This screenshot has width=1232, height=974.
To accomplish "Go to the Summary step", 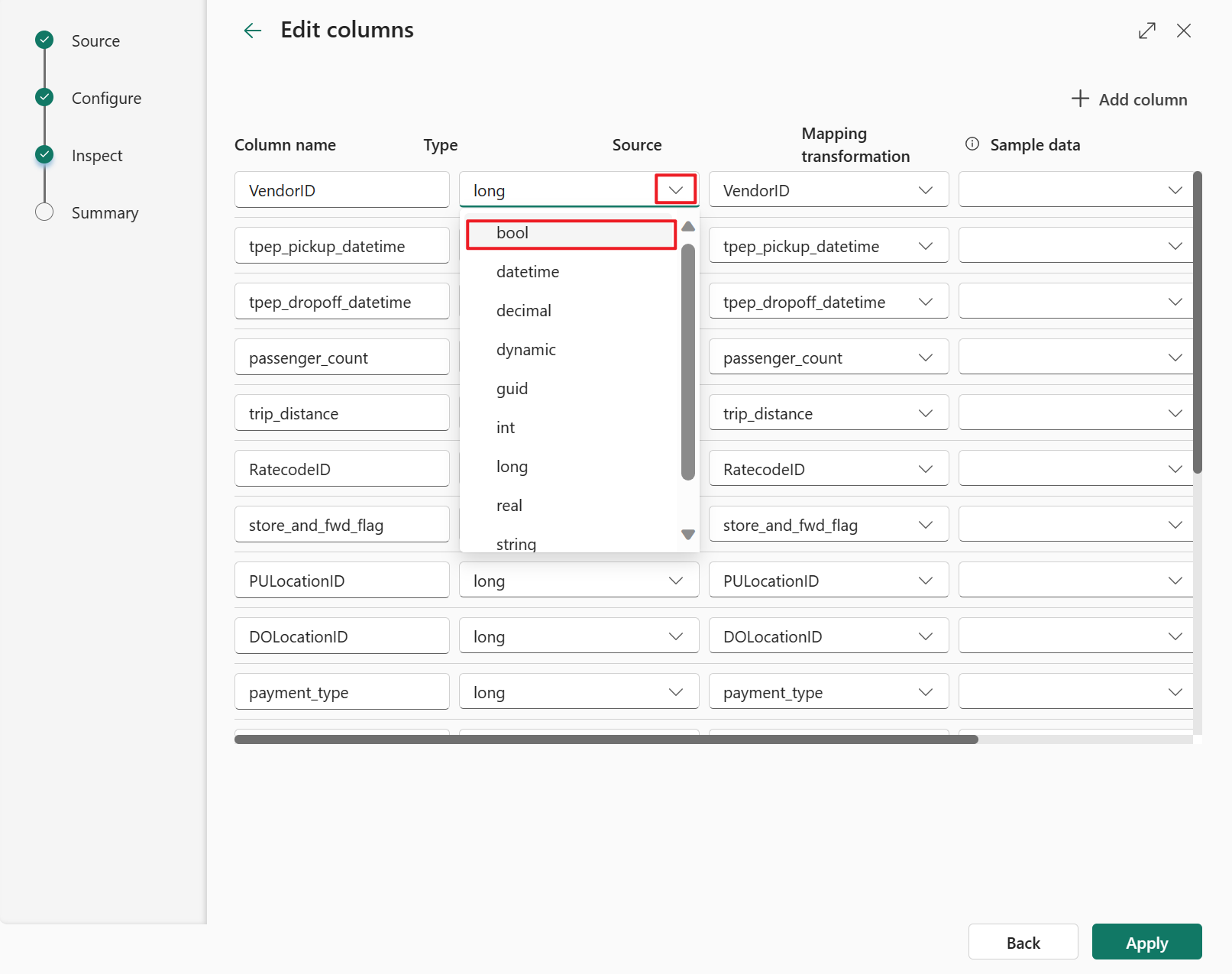I will point(105,213).
